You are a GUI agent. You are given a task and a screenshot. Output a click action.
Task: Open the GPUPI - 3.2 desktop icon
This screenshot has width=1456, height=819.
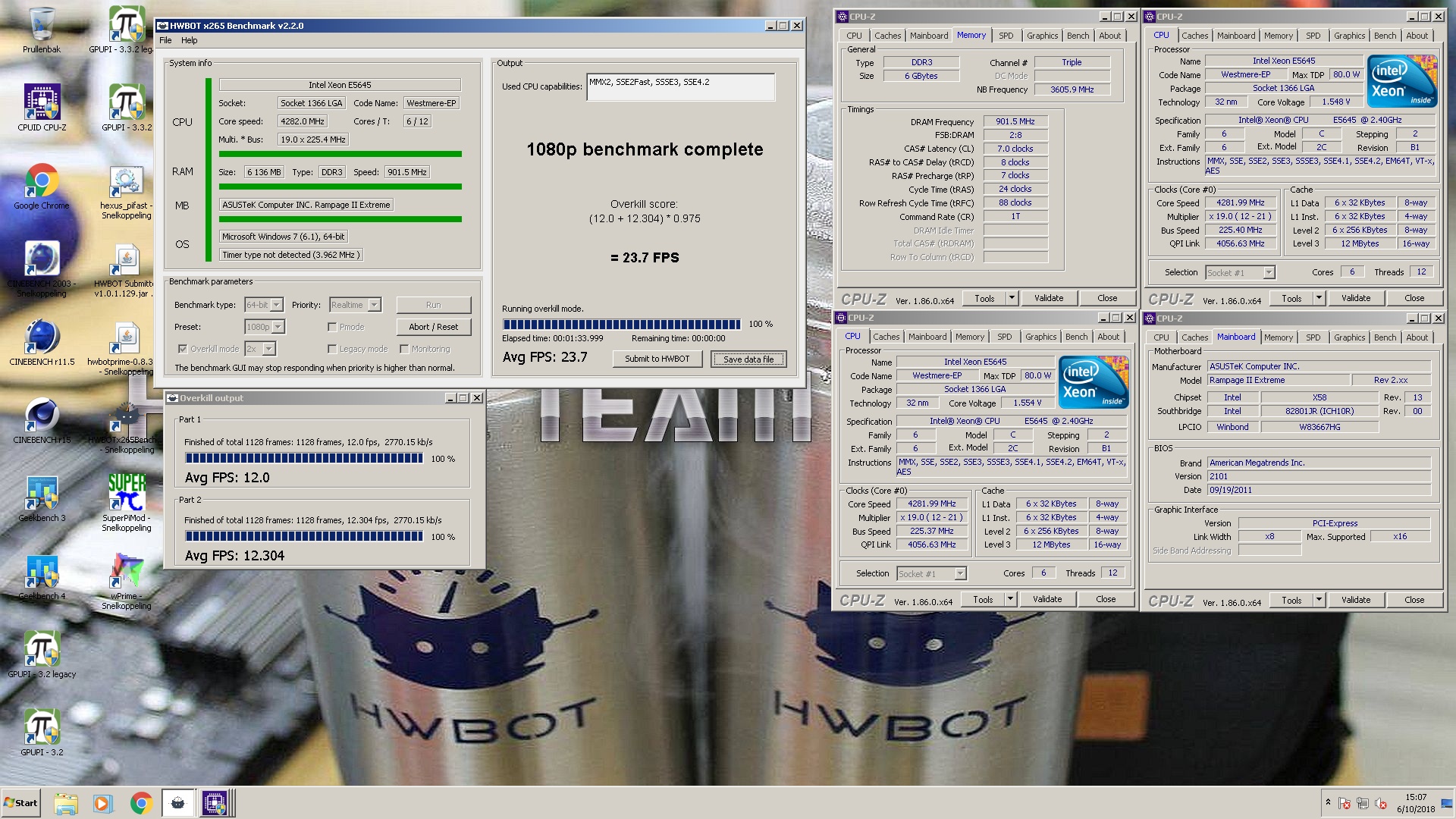(42, 733)
